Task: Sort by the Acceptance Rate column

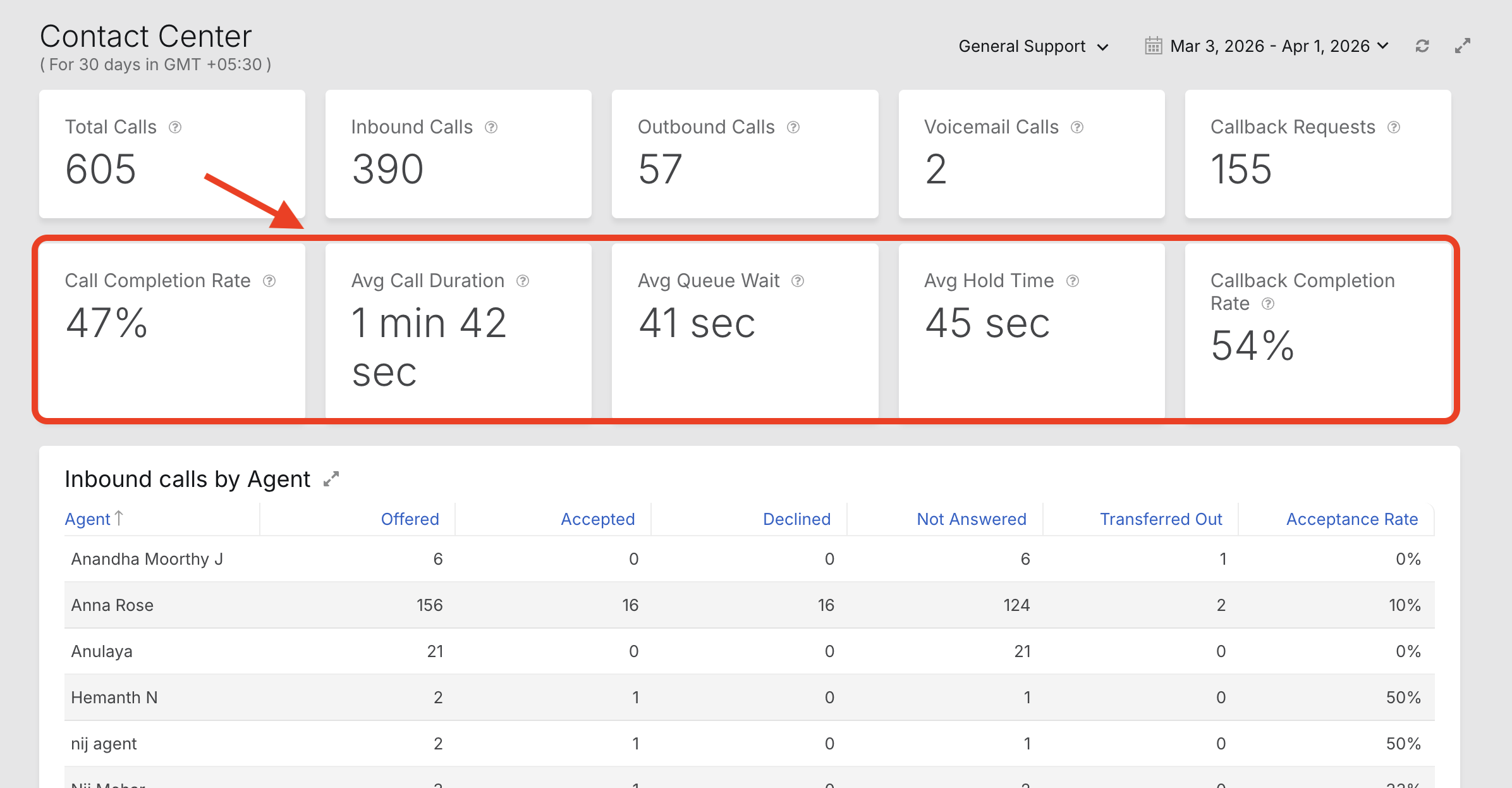Action: (x=1351, y=519)
